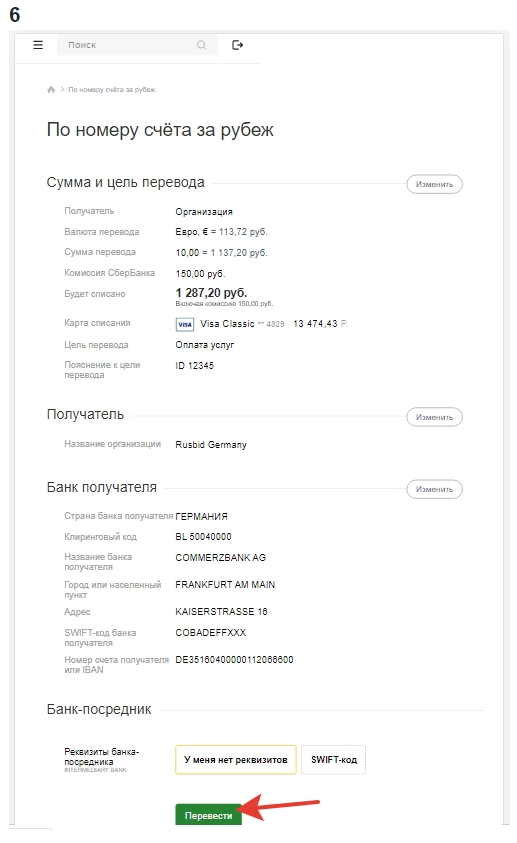Click the page heading По номеру счёта за рубеж

[x=160, y=130]
